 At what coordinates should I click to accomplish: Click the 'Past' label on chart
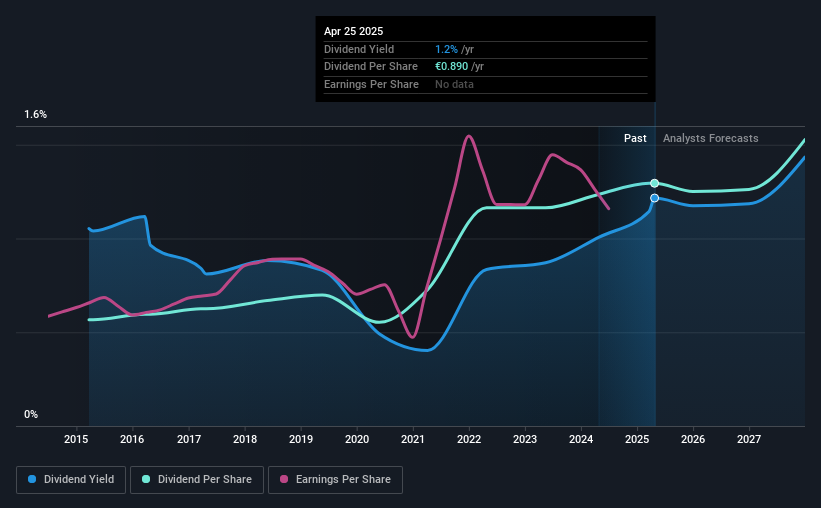pos(635,138)
